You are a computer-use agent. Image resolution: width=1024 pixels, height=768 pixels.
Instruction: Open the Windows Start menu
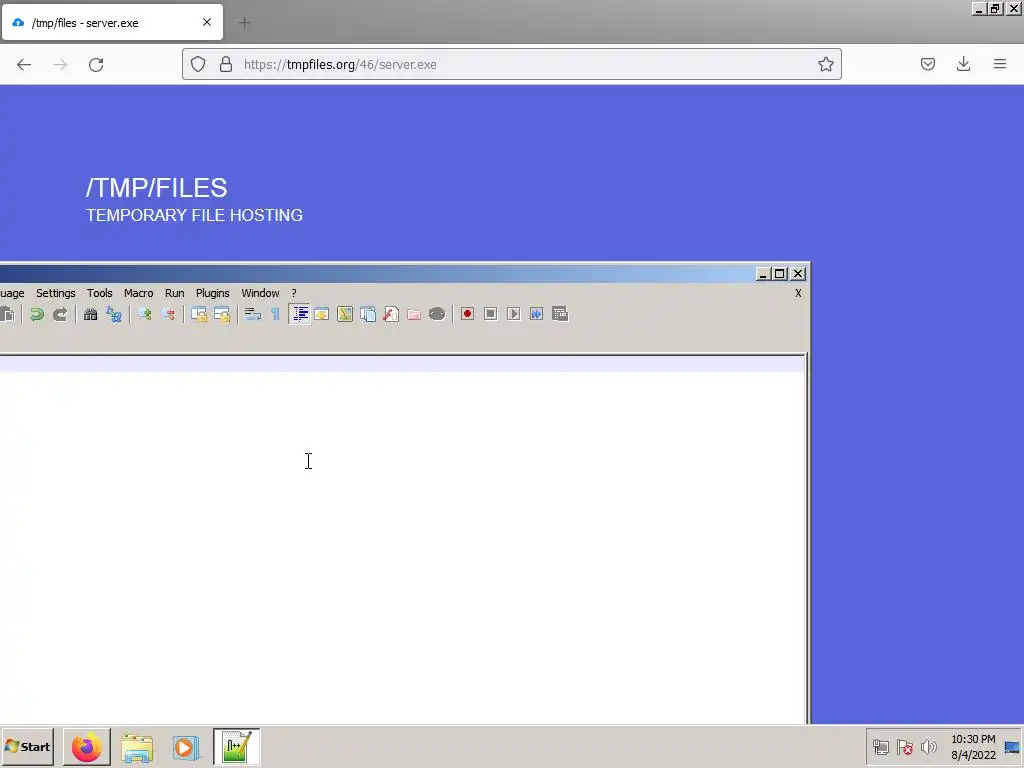pos(27,746)
